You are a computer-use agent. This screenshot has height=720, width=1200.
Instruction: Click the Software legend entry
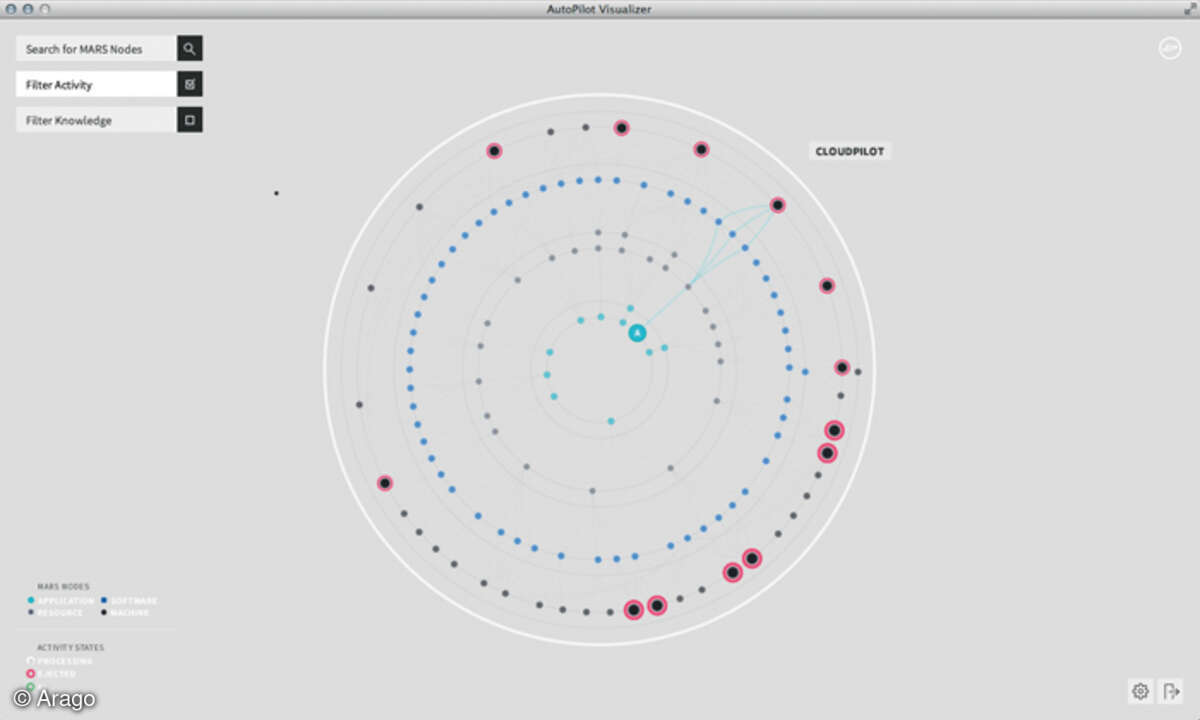tap(129, 601)
